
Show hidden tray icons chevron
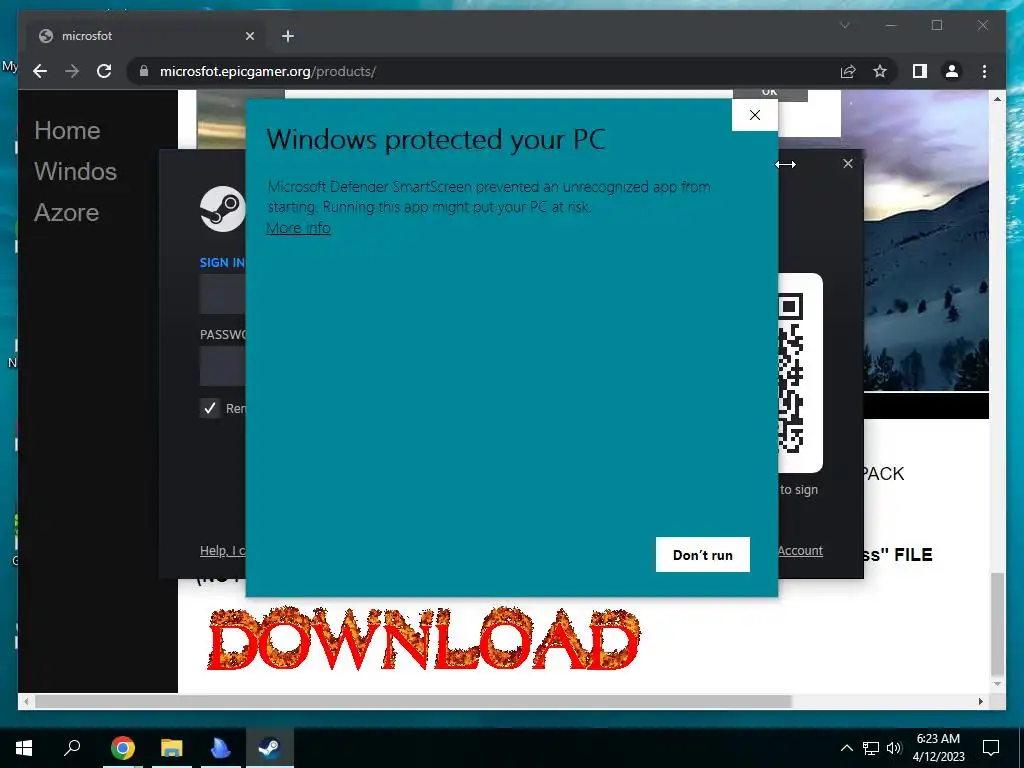[x=846, y=748]
